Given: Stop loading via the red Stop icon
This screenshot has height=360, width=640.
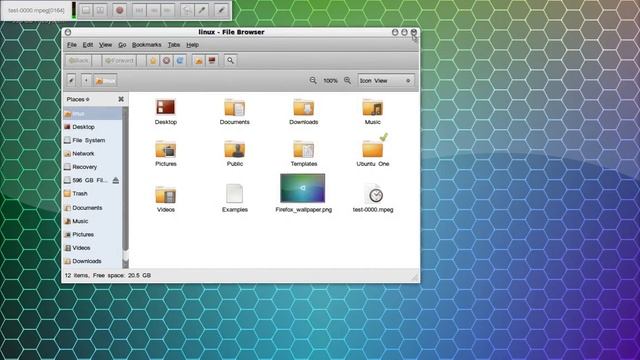Looking at the screenshot, I should click(166, 60).
